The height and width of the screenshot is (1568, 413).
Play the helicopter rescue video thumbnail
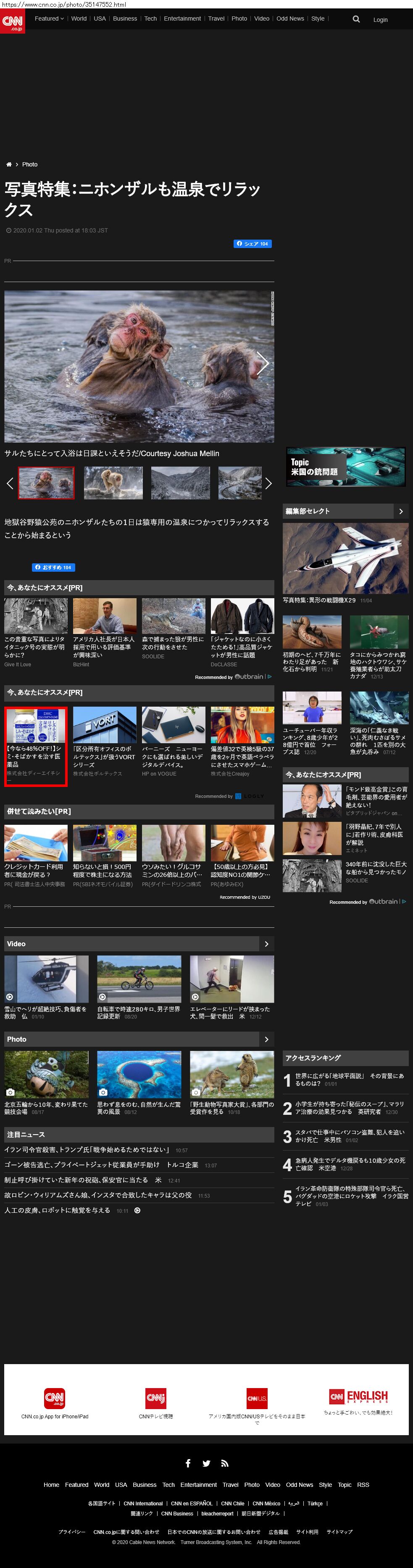(x=46, y=979)
